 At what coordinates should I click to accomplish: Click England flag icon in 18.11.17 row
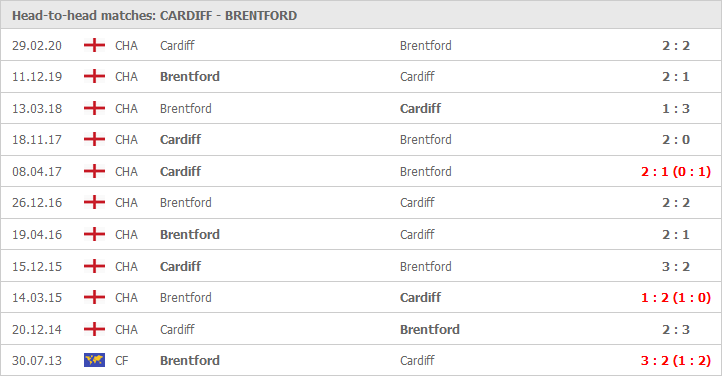pos(94,139)
